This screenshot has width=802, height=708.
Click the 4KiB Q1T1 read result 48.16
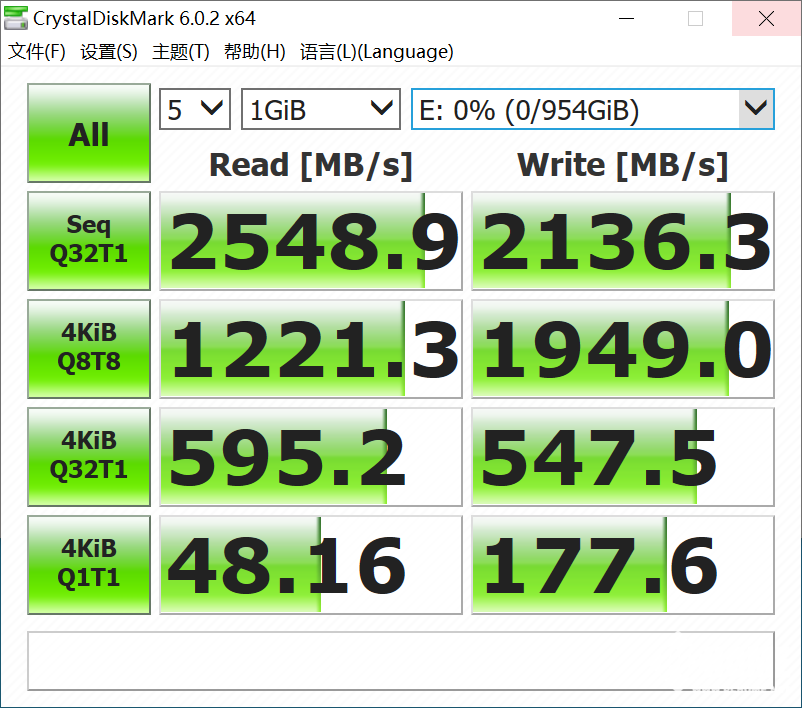coord(311,564)
